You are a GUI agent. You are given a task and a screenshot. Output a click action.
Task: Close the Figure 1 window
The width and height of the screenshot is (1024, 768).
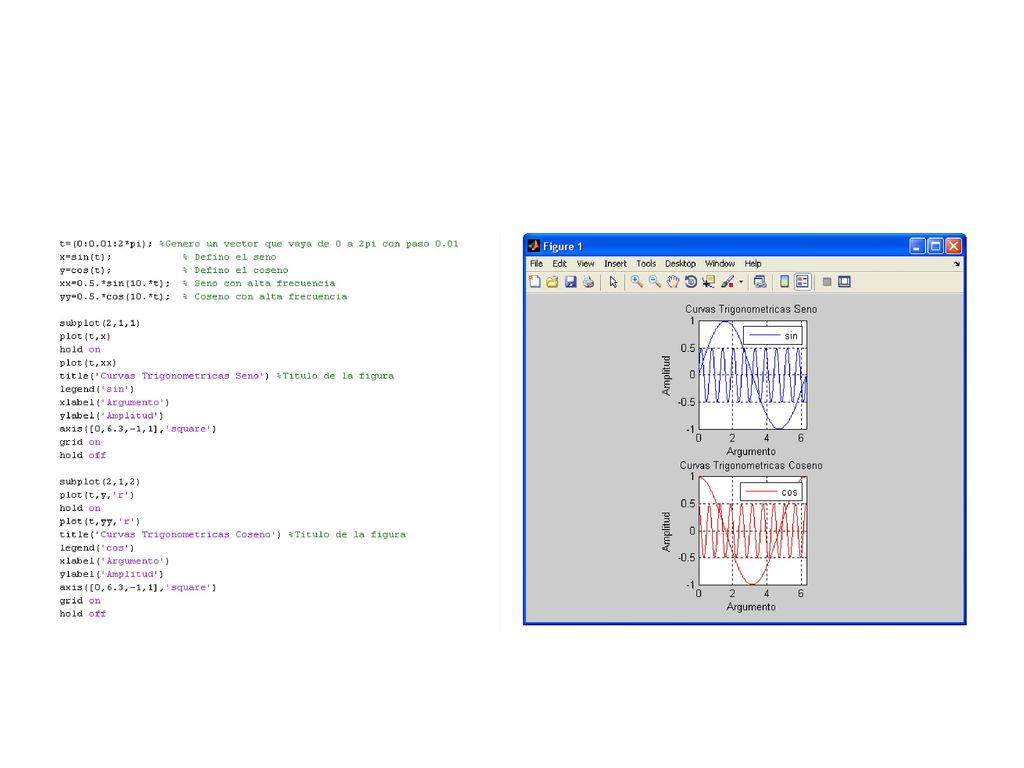tap(953, 246)
